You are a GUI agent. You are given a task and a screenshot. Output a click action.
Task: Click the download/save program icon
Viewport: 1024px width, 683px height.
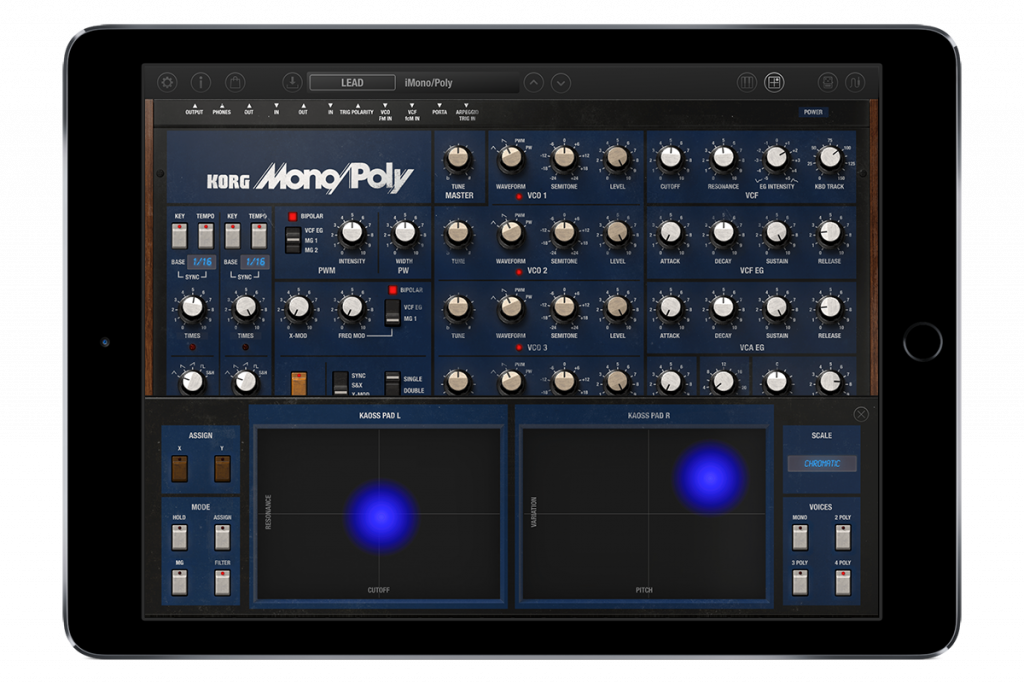tap(292, 82)
